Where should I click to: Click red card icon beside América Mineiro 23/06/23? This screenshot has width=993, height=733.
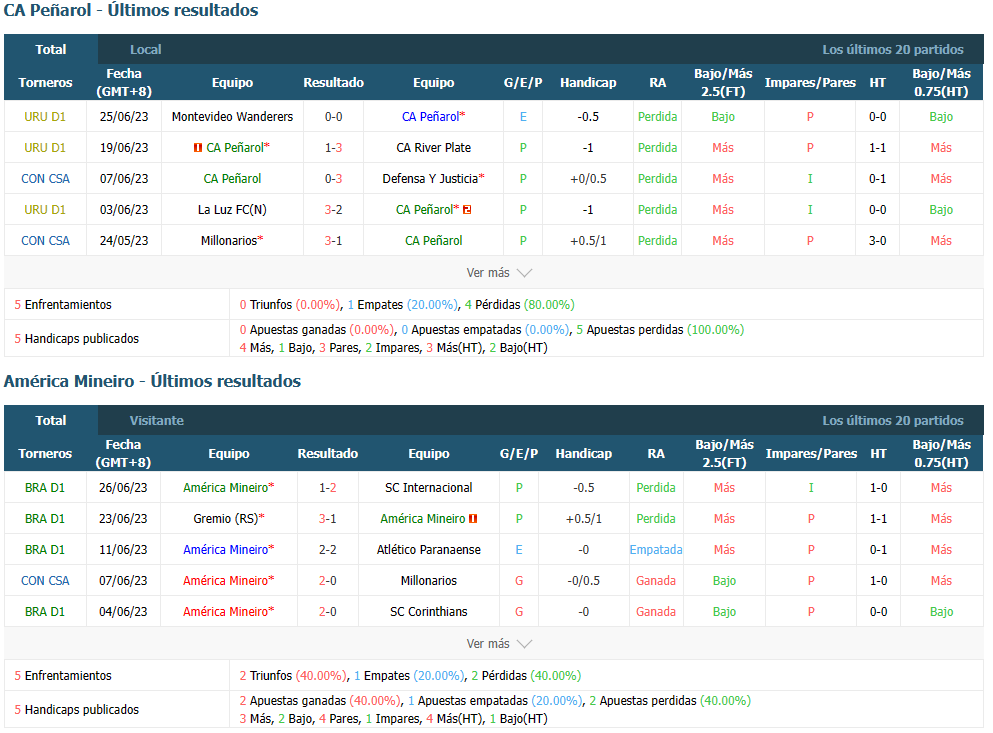click(473, 519)
